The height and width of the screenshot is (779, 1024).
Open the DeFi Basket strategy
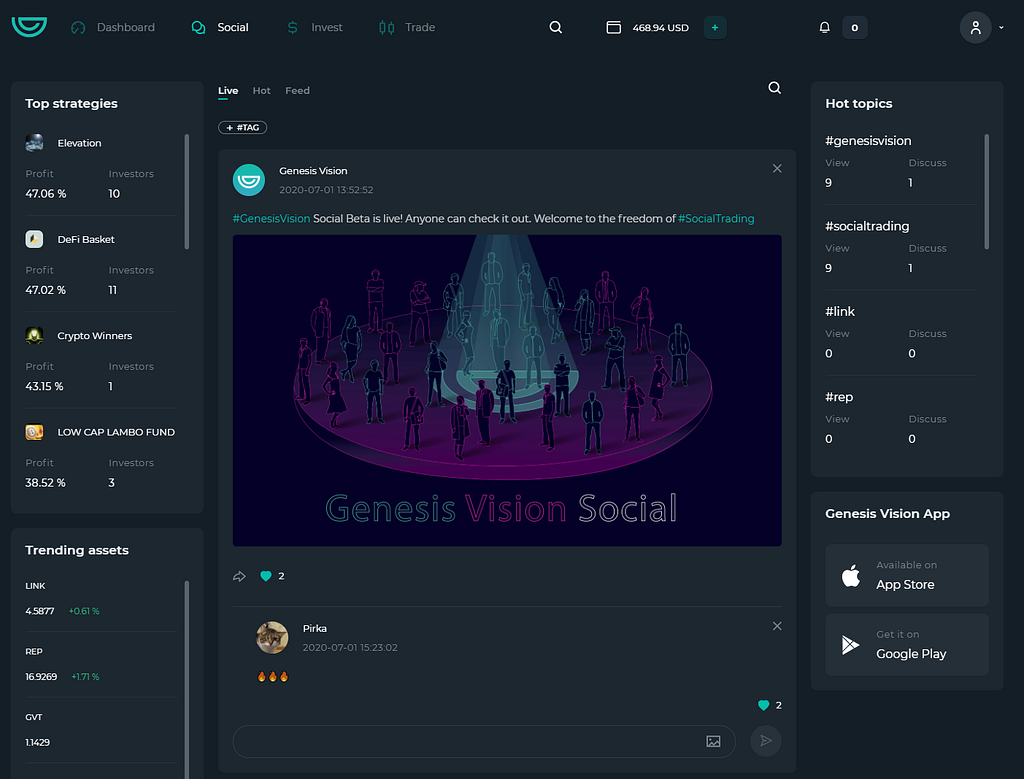pyautogui.click(x=86, y=240)
